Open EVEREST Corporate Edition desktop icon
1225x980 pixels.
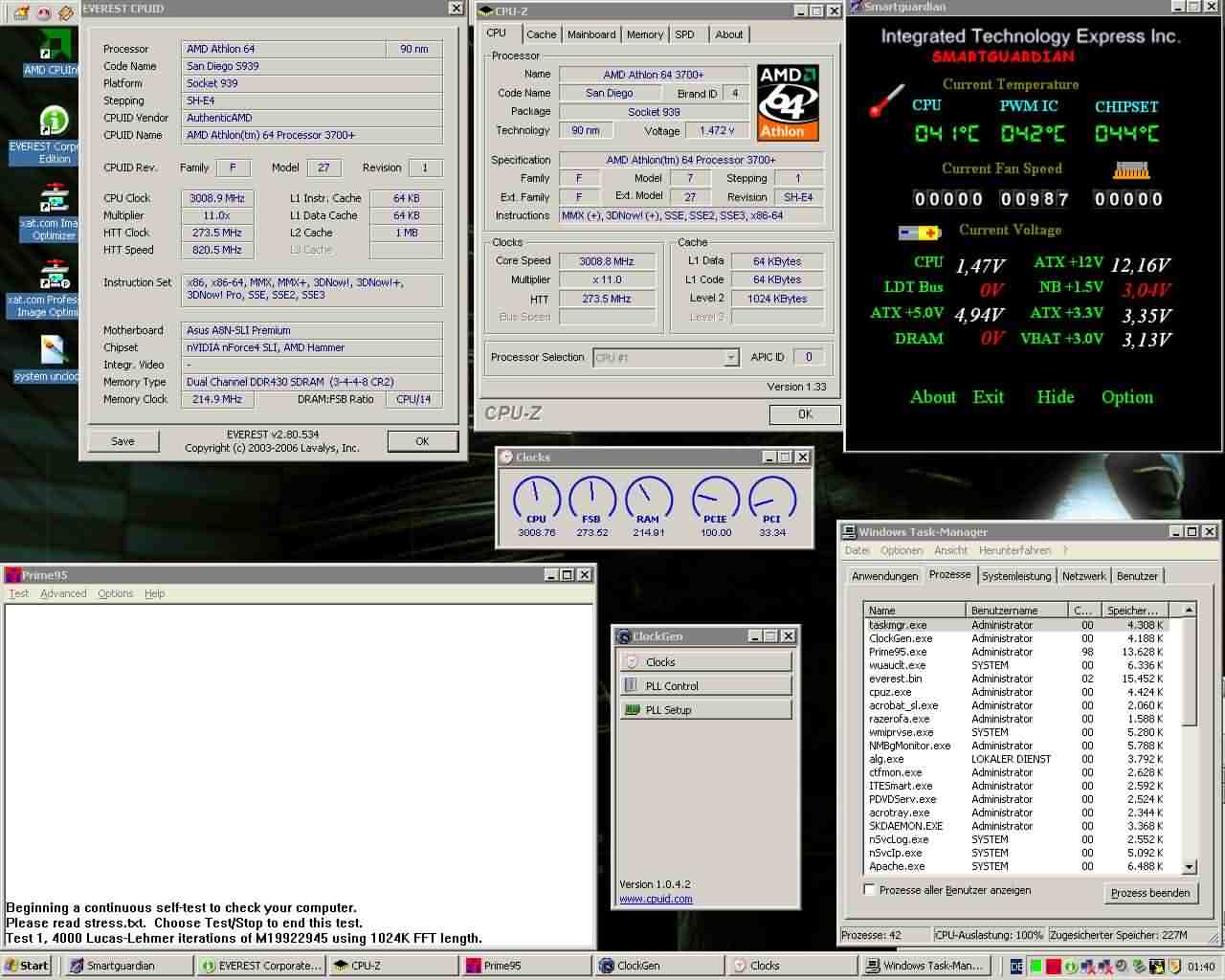click(54, 134)
